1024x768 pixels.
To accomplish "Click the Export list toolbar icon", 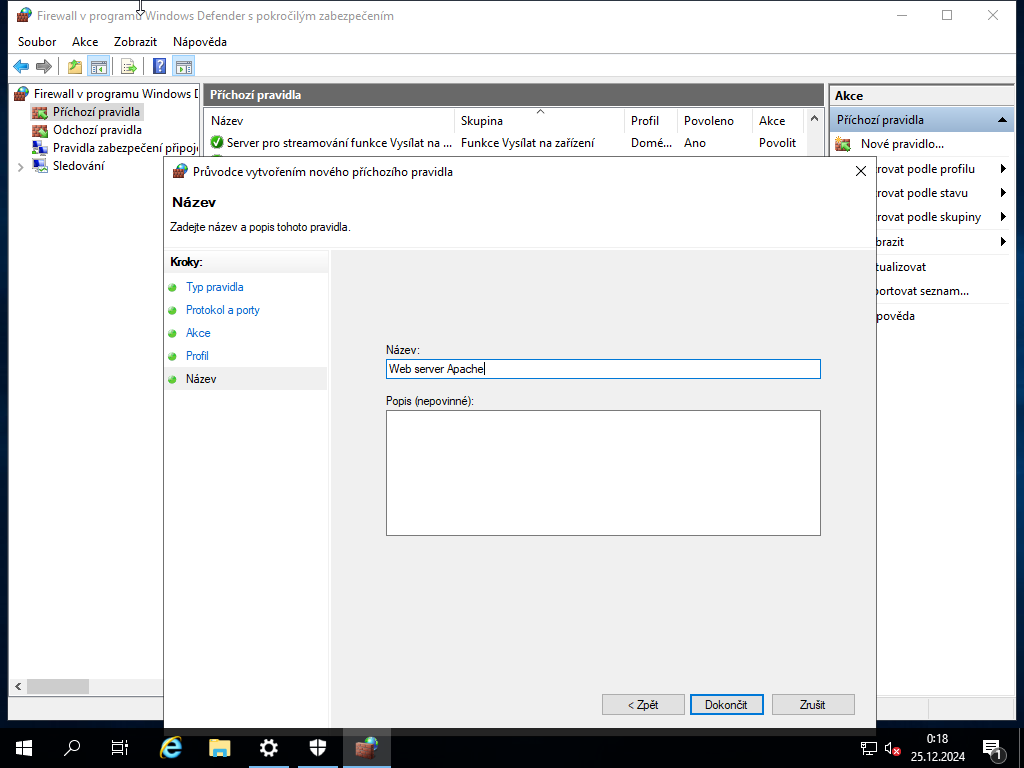I will click(129, 66).
